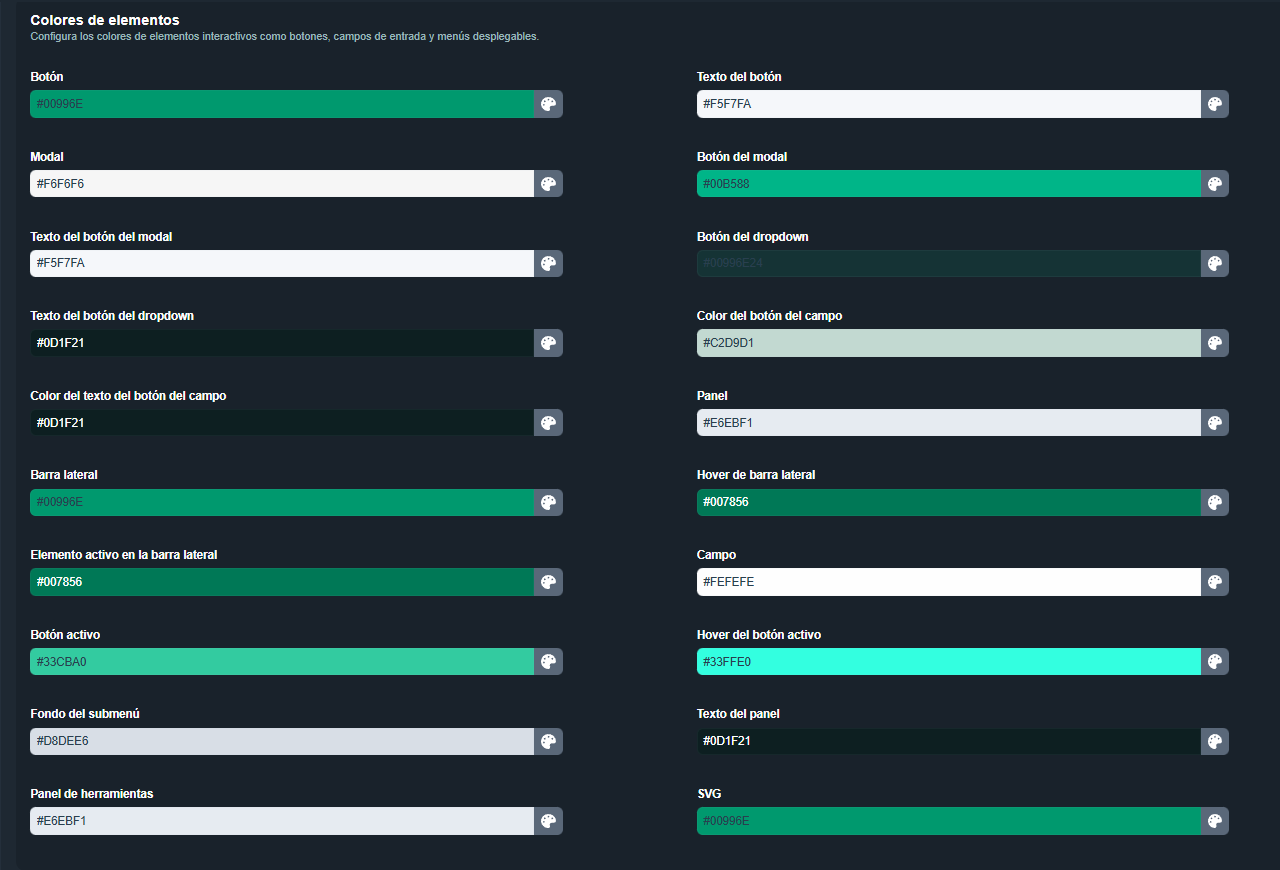Viewport: 1280px width, 870px height.
Task: Open the palette icon for Barra lateral
Action: (548, 502)
